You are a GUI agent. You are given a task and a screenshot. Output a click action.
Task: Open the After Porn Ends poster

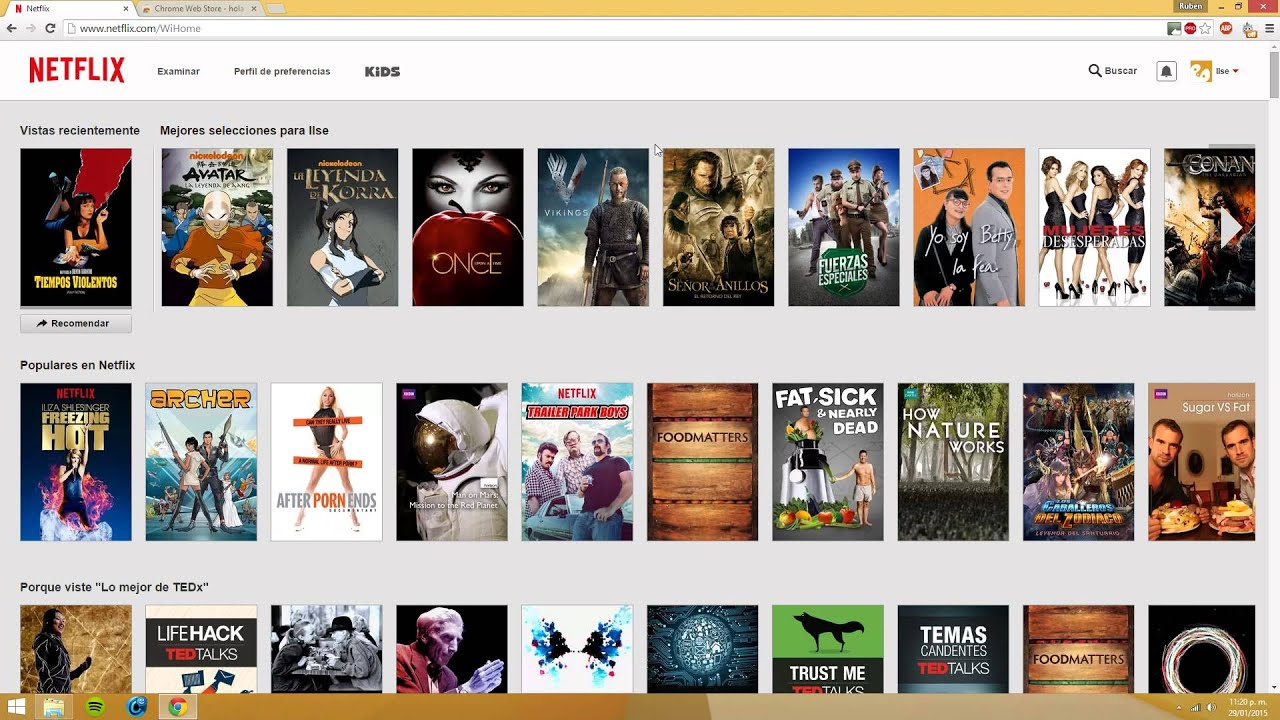pos(326,462)
